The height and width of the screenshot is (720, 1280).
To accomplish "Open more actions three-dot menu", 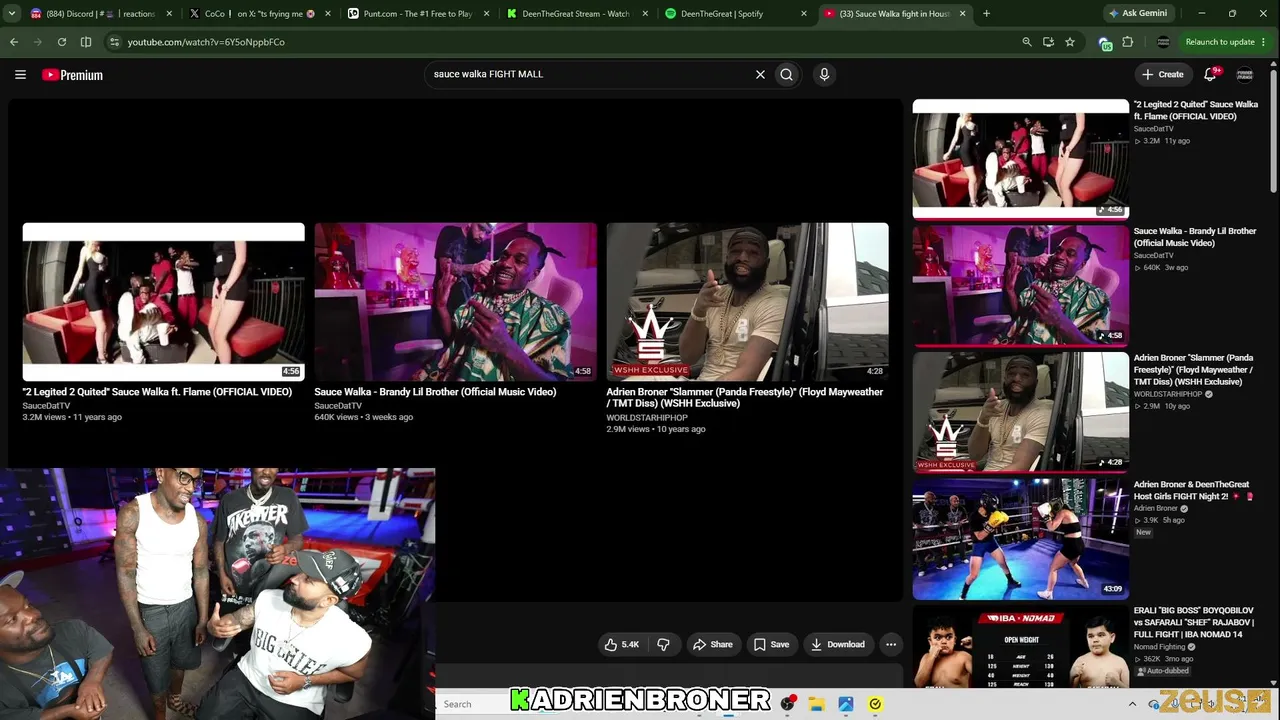I will tap(891, 645).
